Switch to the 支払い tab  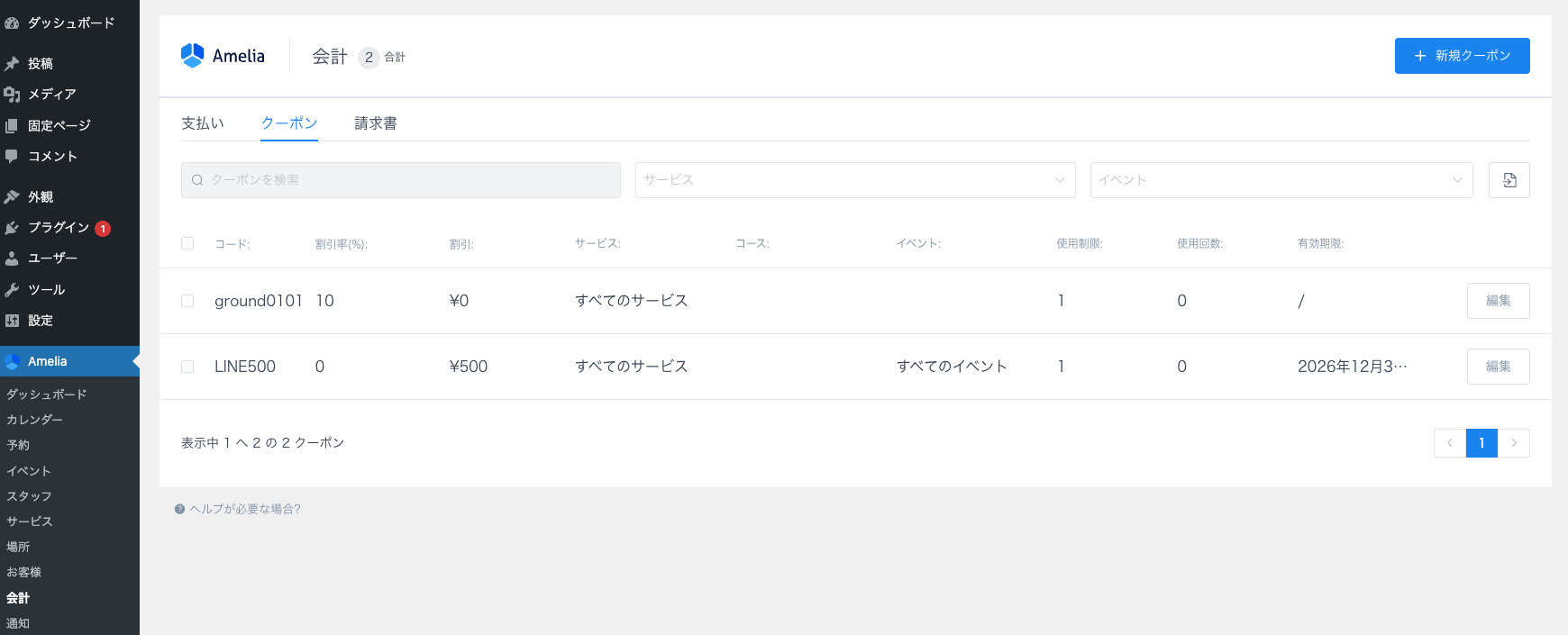pos(203,123)
